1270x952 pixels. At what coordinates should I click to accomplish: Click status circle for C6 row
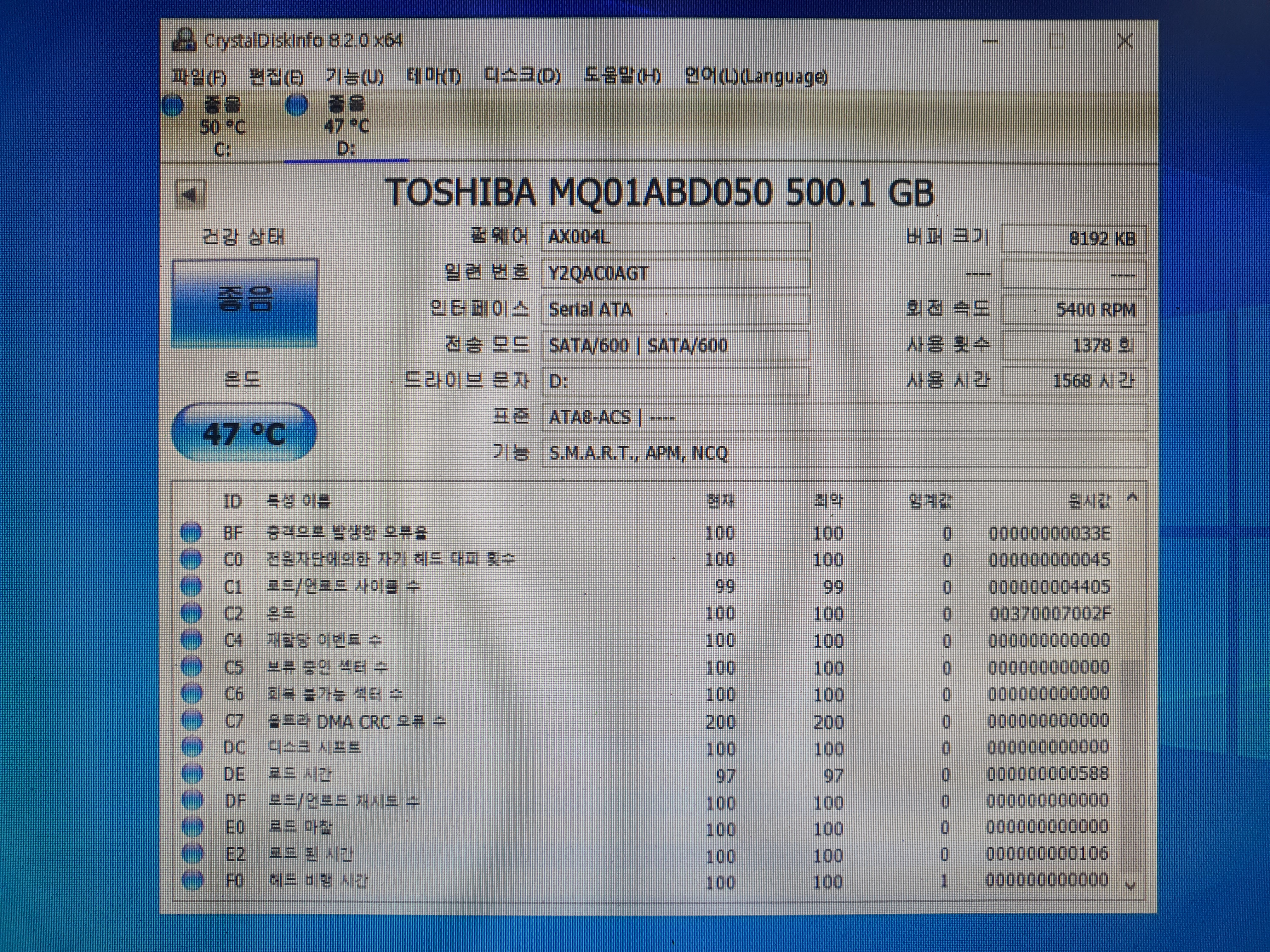pyautogui.click(x=192, y=694)
